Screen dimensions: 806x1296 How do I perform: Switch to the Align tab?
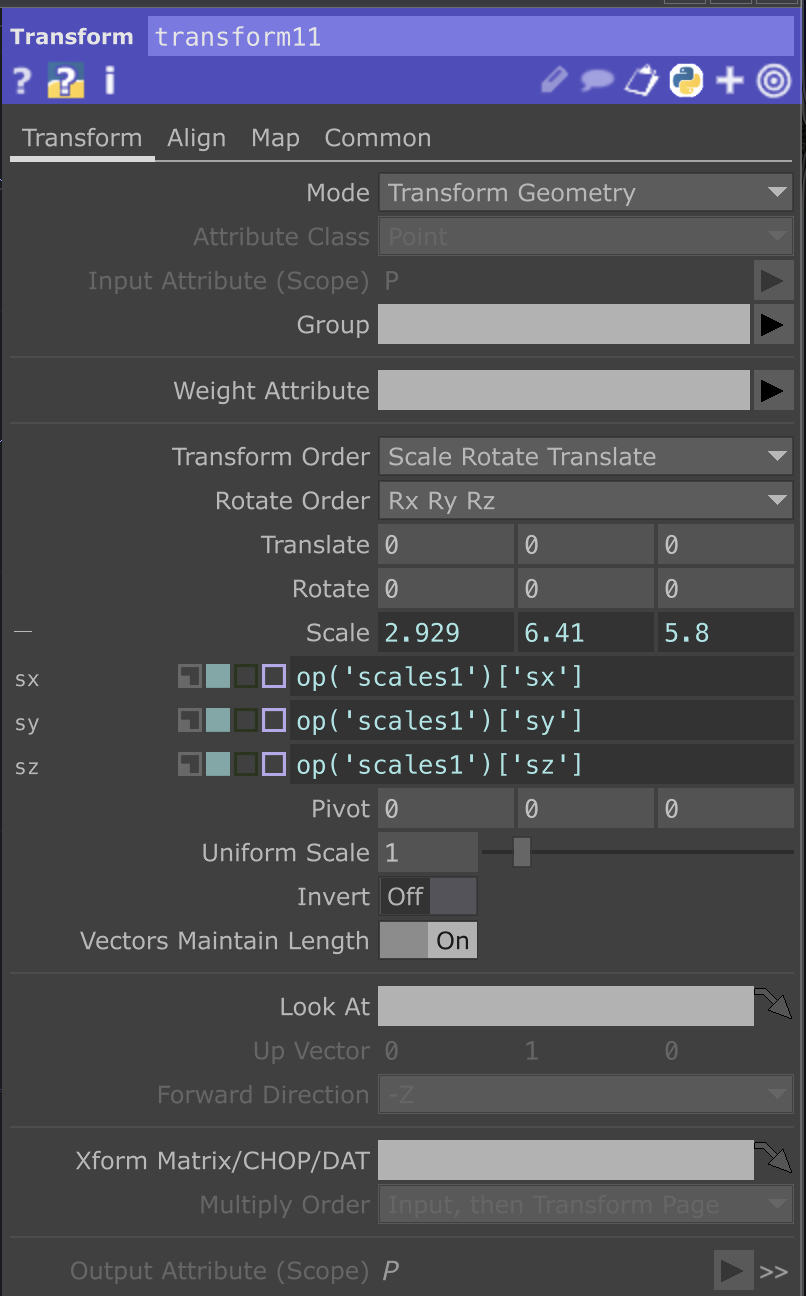coord(196,138)
